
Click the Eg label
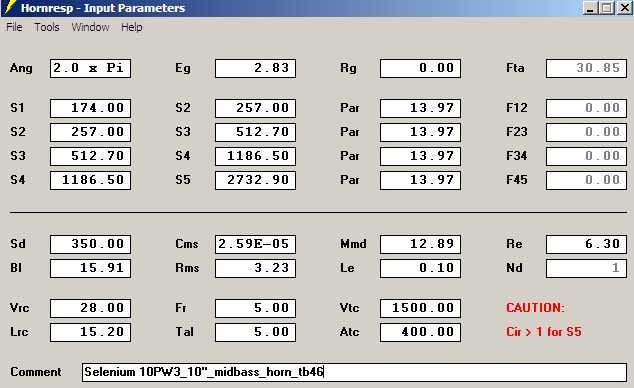(183, 68)
